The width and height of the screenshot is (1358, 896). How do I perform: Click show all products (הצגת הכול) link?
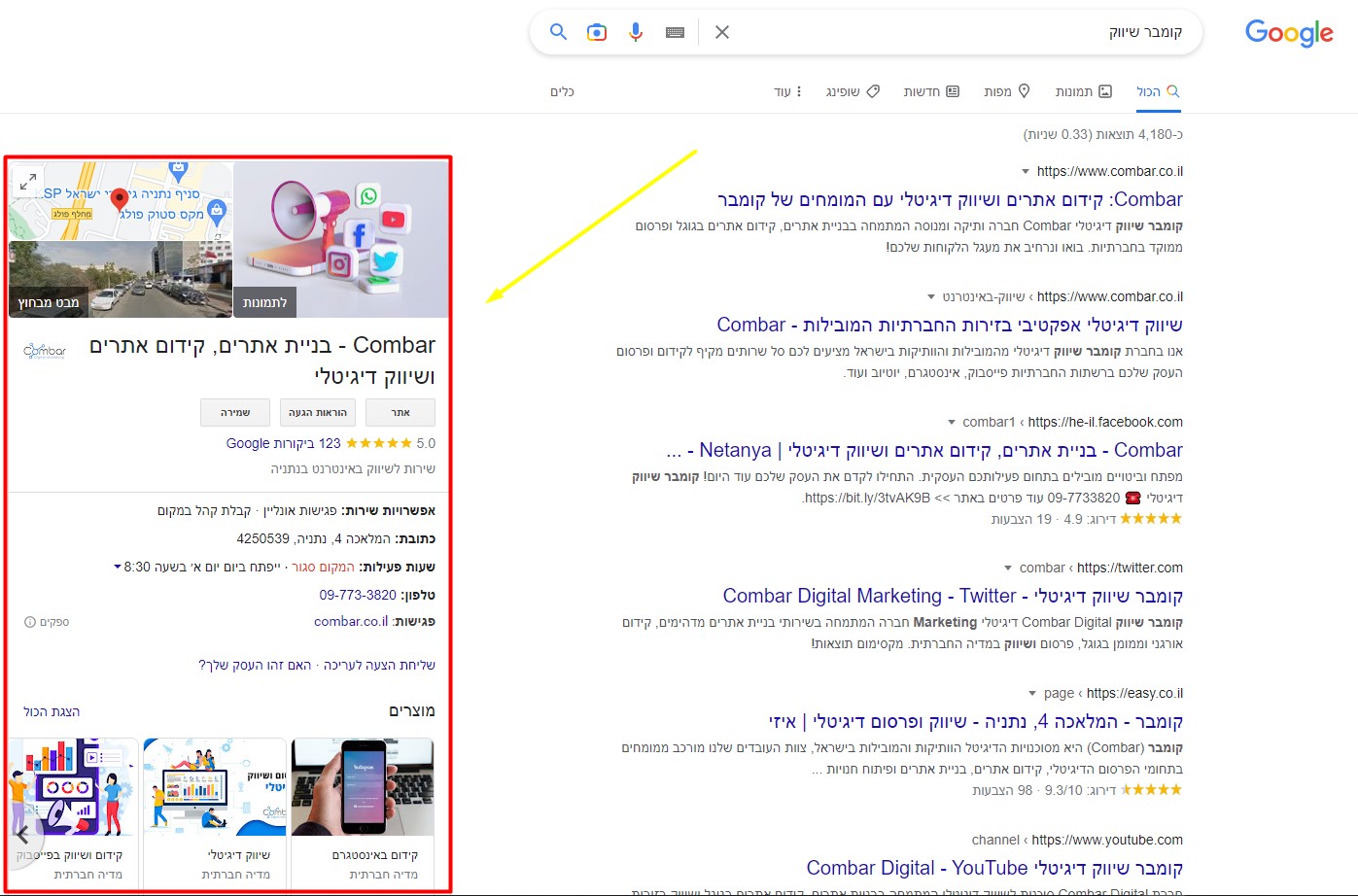click(52, 711)
